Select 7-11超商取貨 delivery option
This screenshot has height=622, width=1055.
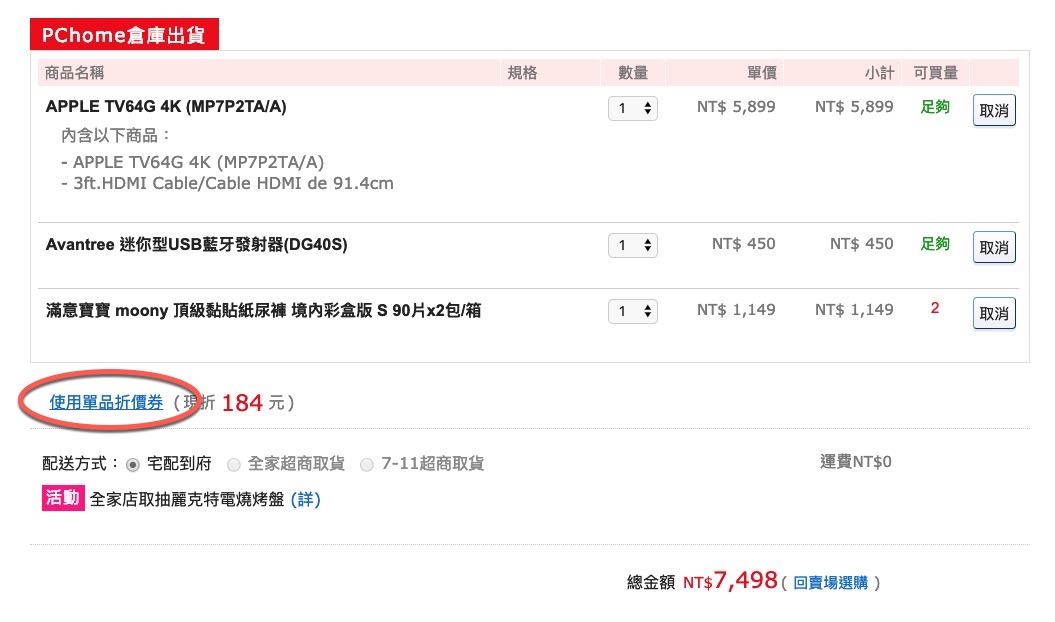(367, 464)
